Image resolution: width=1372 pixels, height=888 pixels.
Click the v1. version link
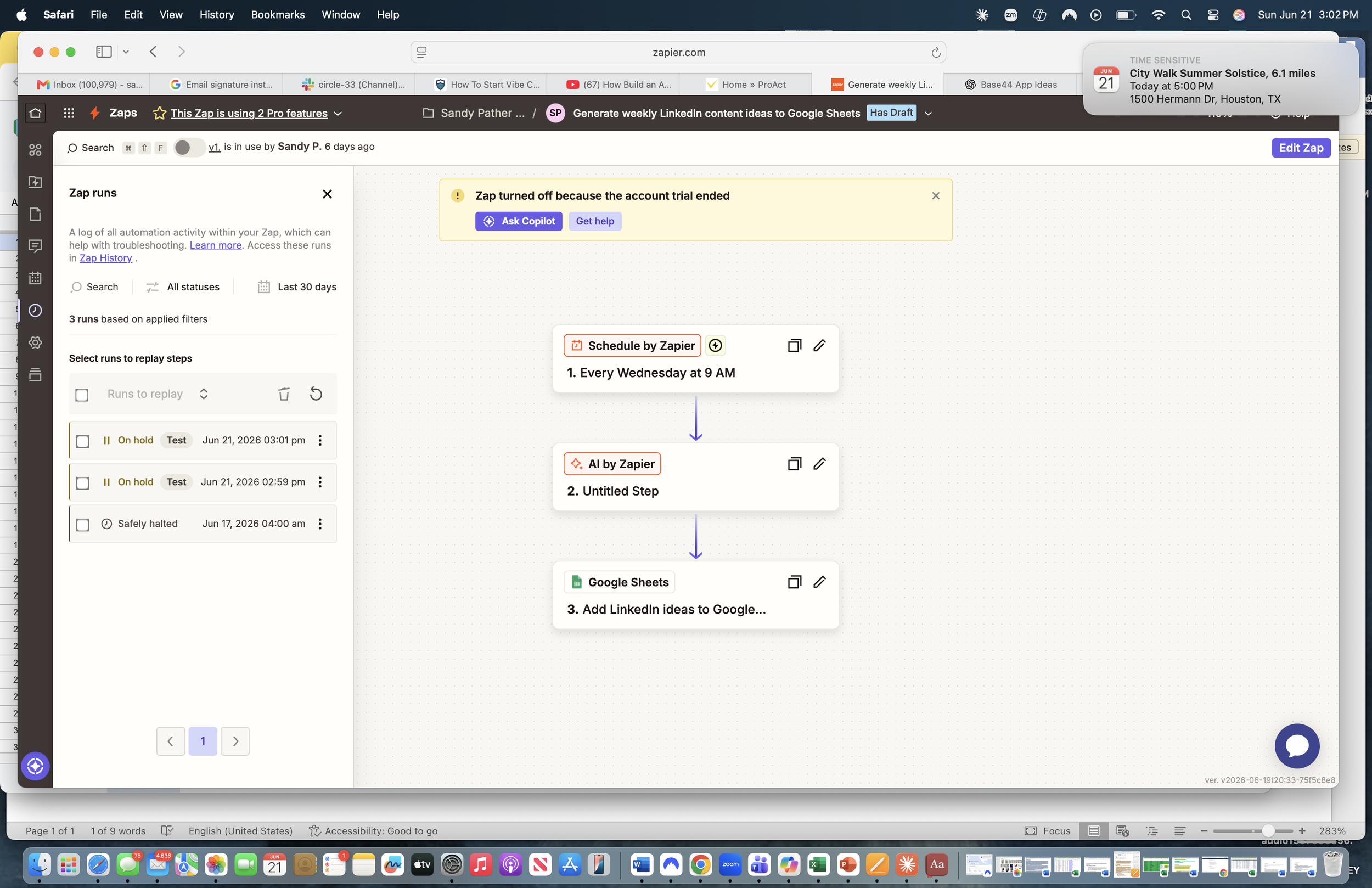[x=215, y=147]
